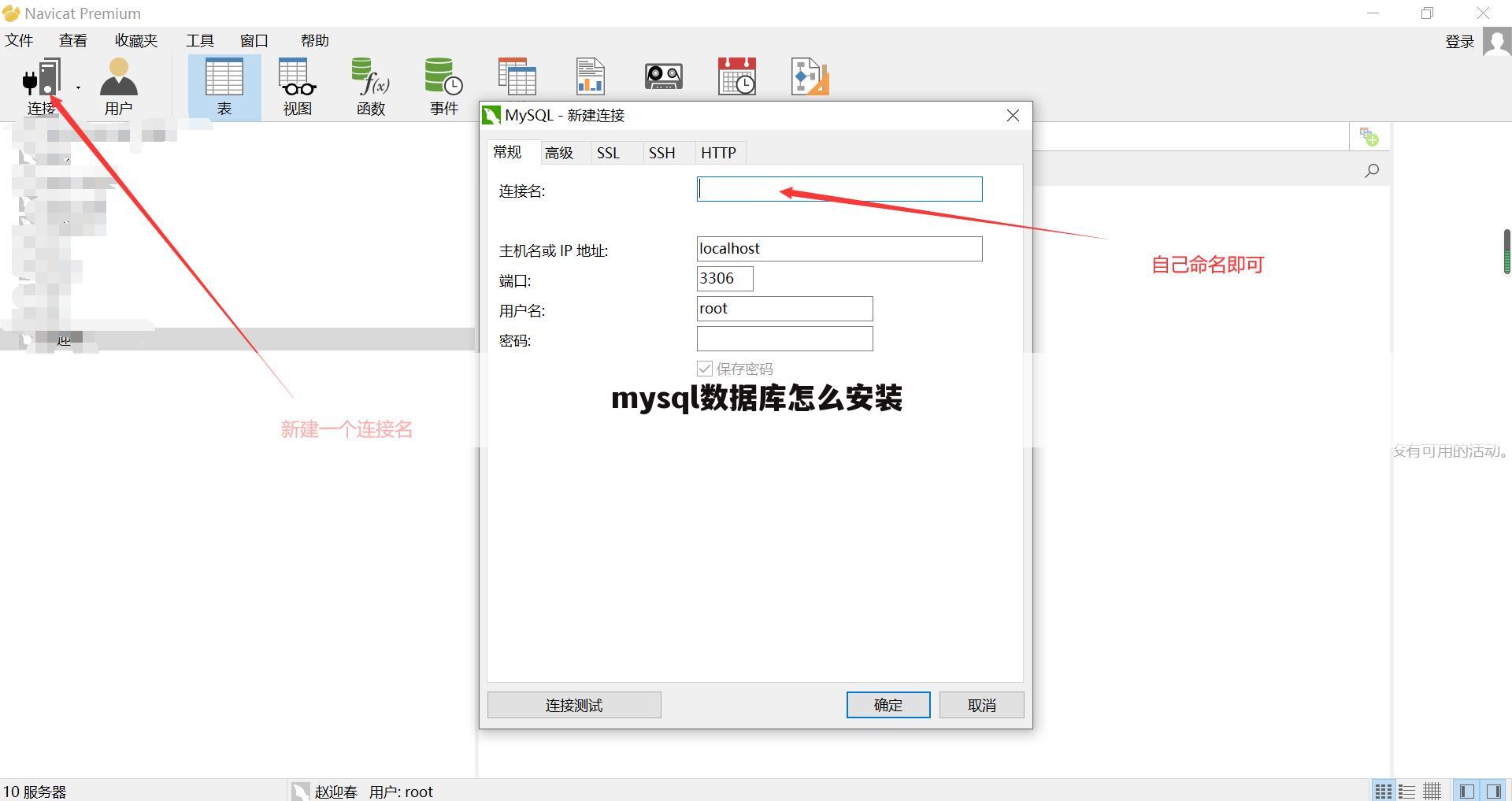Open the 文件 menu
The height and width of the screenshot is (801, 1512).
(x=19, y=40)
